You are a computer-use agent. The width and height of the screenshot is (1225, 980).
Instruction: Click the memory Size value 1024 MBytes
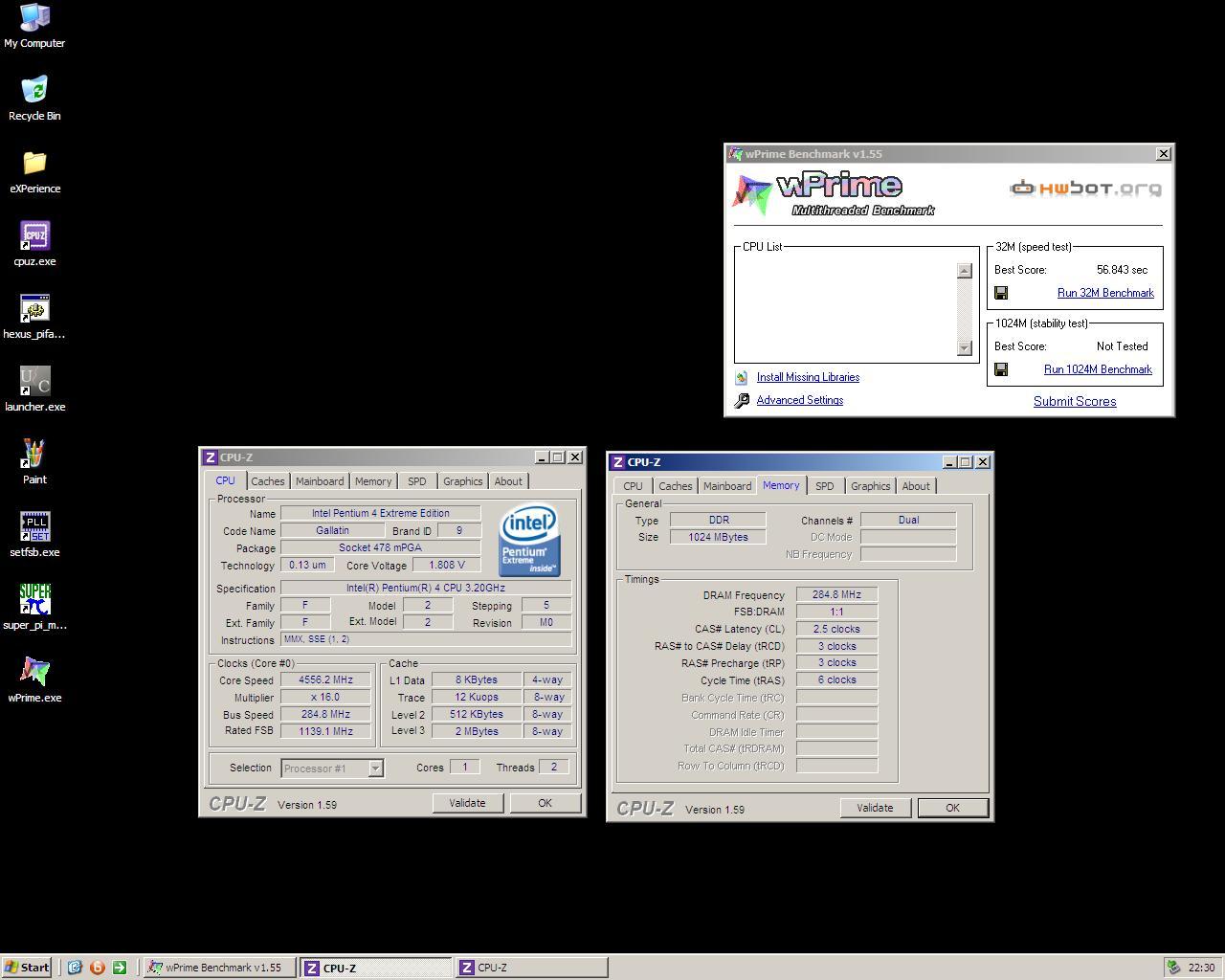click(718, 538)
